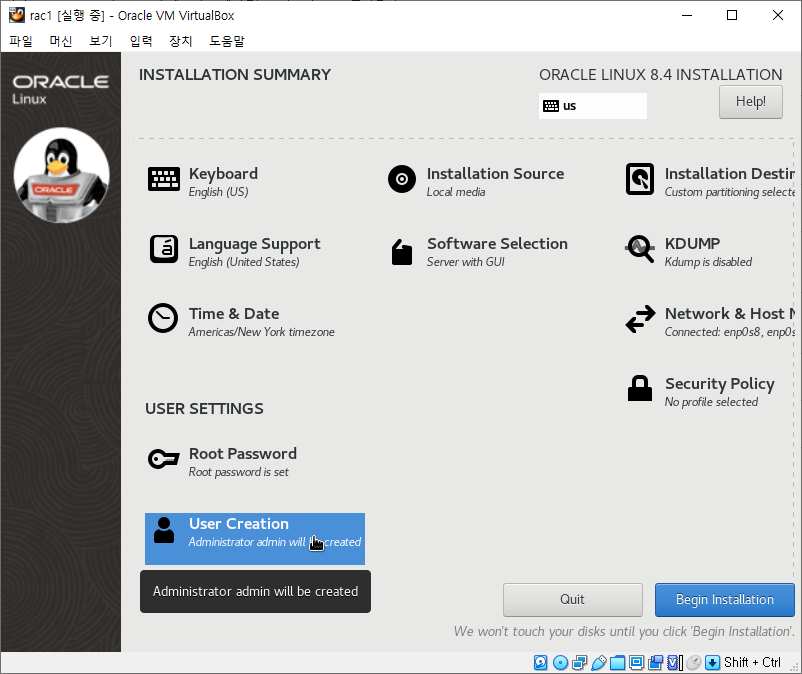This screenshot has width=802, height=674.
Task: Open Language Support title link
Action: coord(255,244)
